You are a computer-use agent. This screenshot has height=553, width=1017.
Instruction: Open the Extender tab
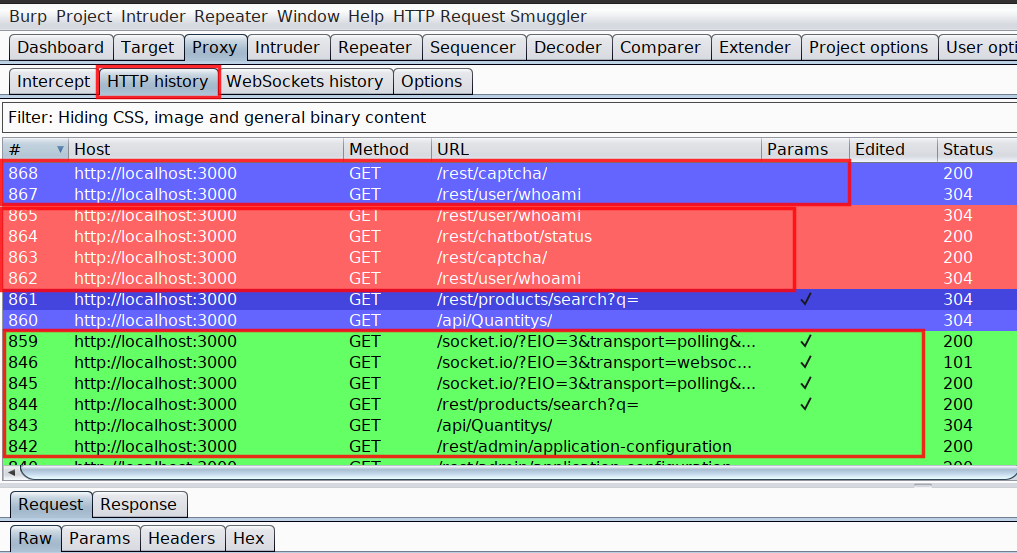[x=755, y=47]
